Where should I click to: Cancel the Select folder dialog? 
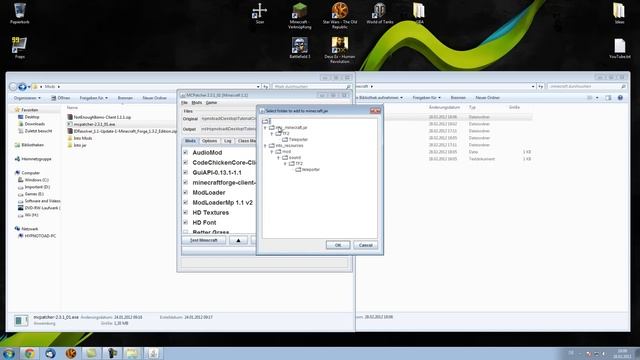pyautogui.click(x=366, y=245)
